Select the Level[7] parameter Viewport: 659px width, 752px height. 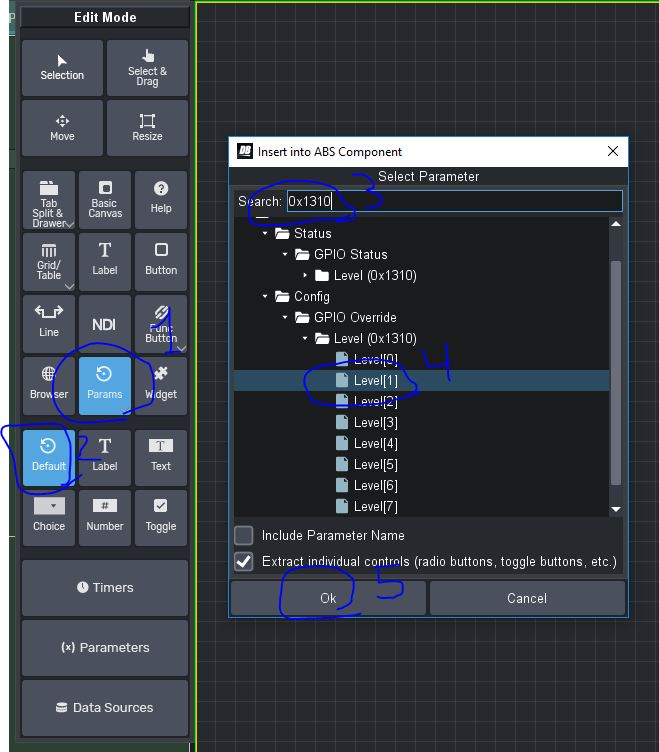pos(376,506)
